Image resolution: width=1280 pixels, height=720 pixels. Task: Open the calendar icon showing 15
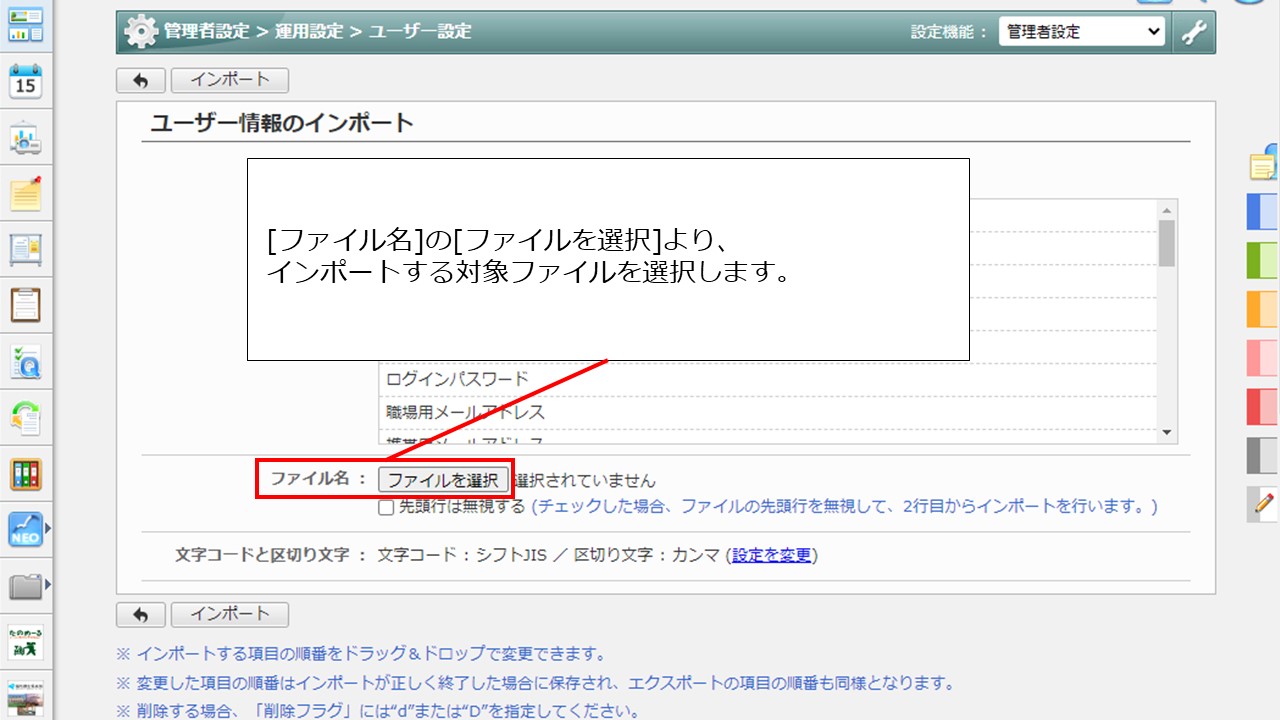pyautogui.click(x=26, y=82)
